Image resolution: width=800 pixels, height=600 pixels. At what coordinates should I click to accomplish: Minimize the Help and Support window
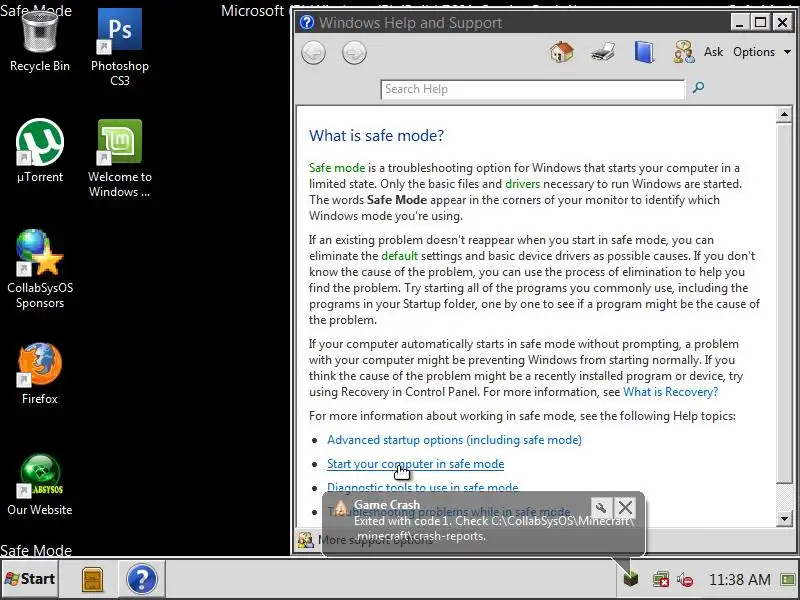739,22
